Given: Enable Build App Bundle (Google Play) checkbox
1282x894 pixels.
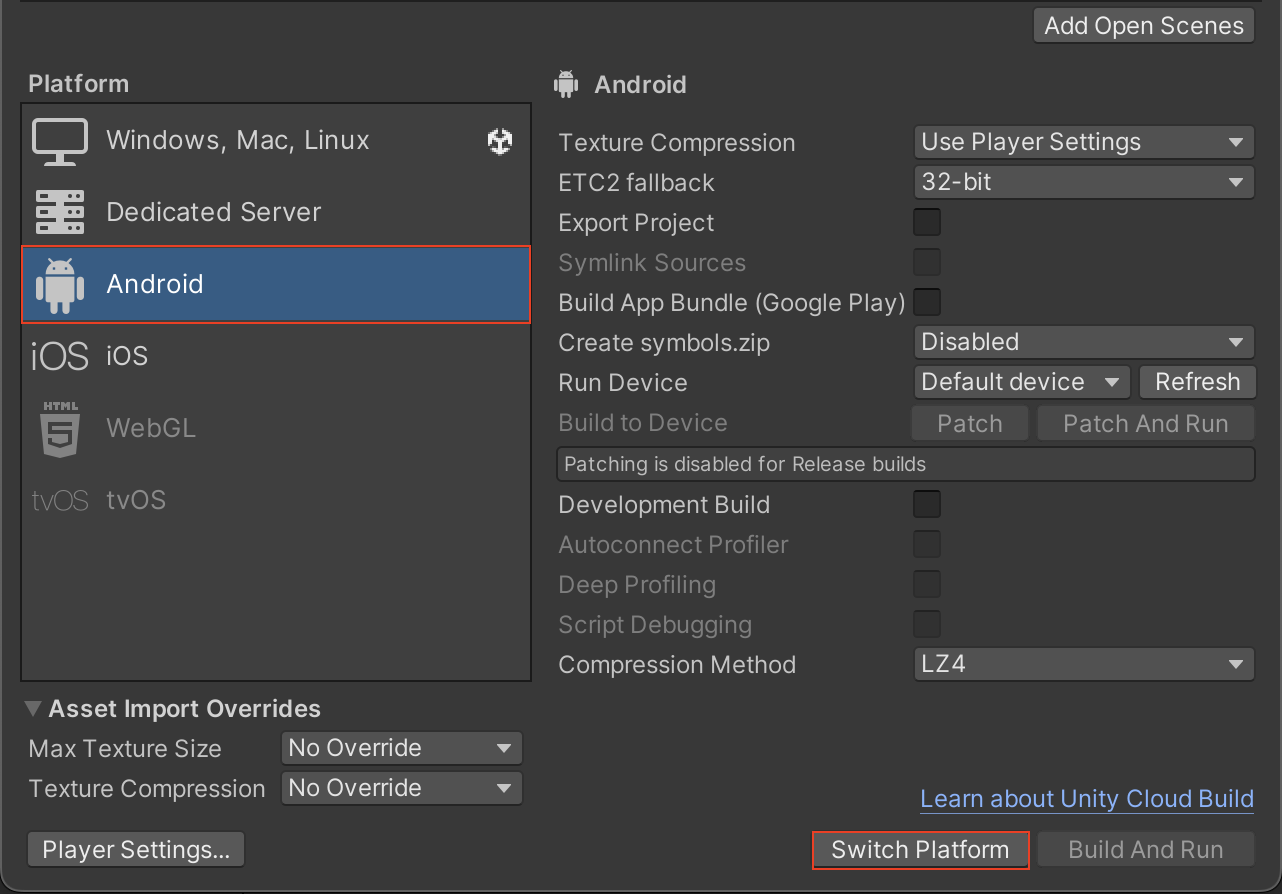Looking at the screenshot, I should coord(927,302).
